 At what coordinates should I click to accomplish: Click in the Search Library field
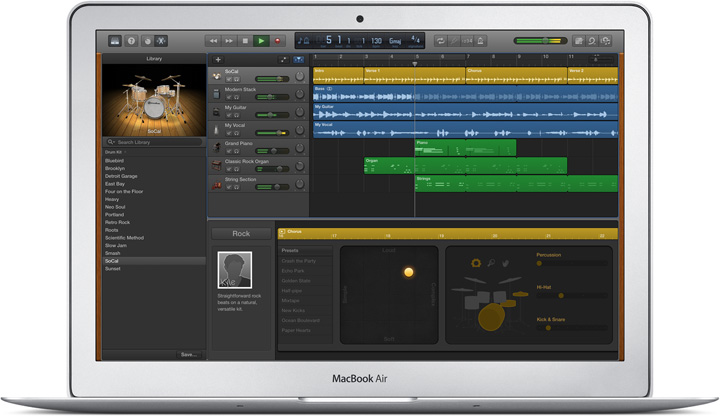click(x=154, y=143)
